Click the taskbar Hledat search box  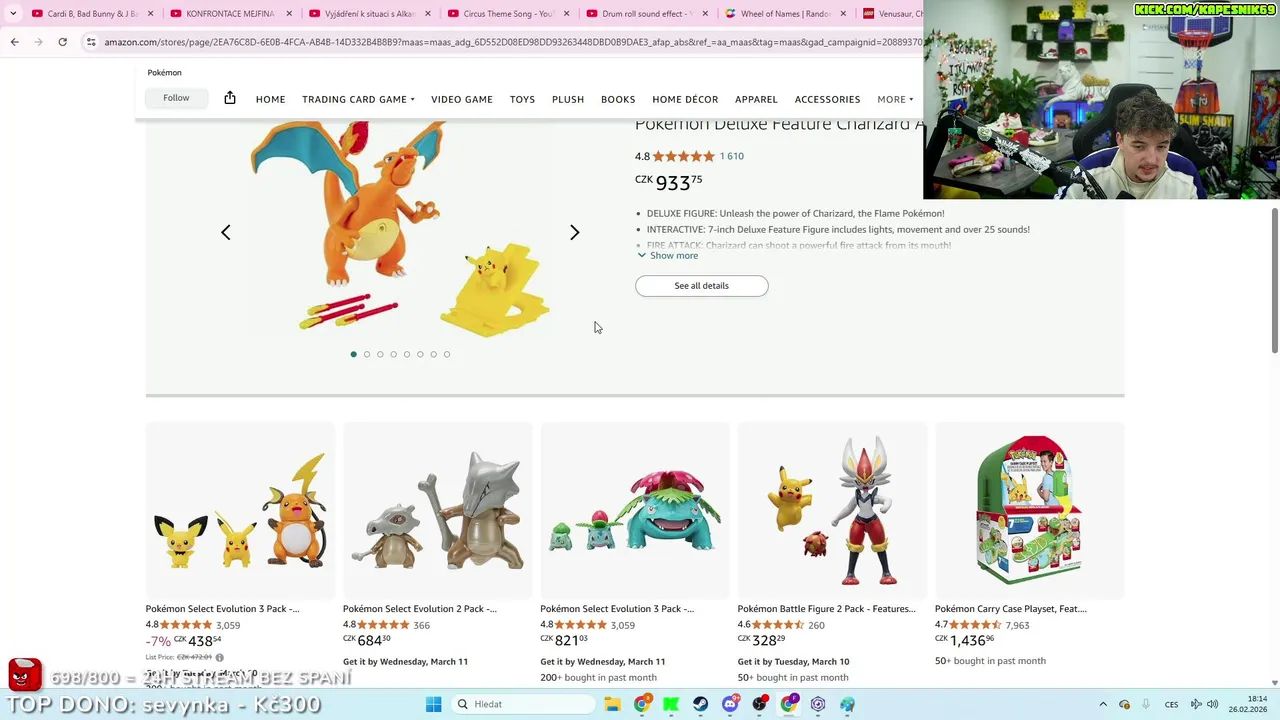(x=522, y=704)
